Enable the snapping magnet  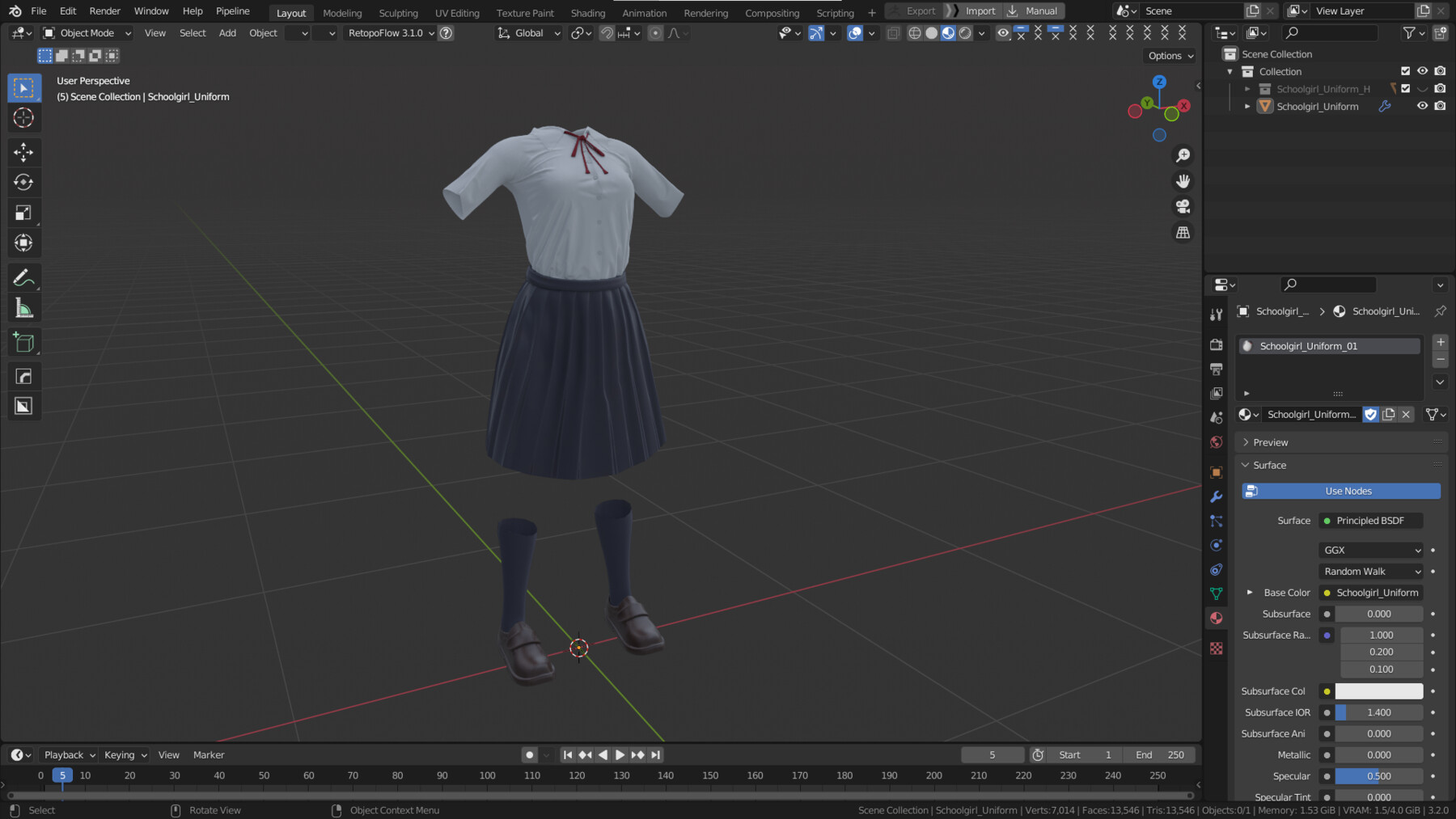[x=607, y=33]
